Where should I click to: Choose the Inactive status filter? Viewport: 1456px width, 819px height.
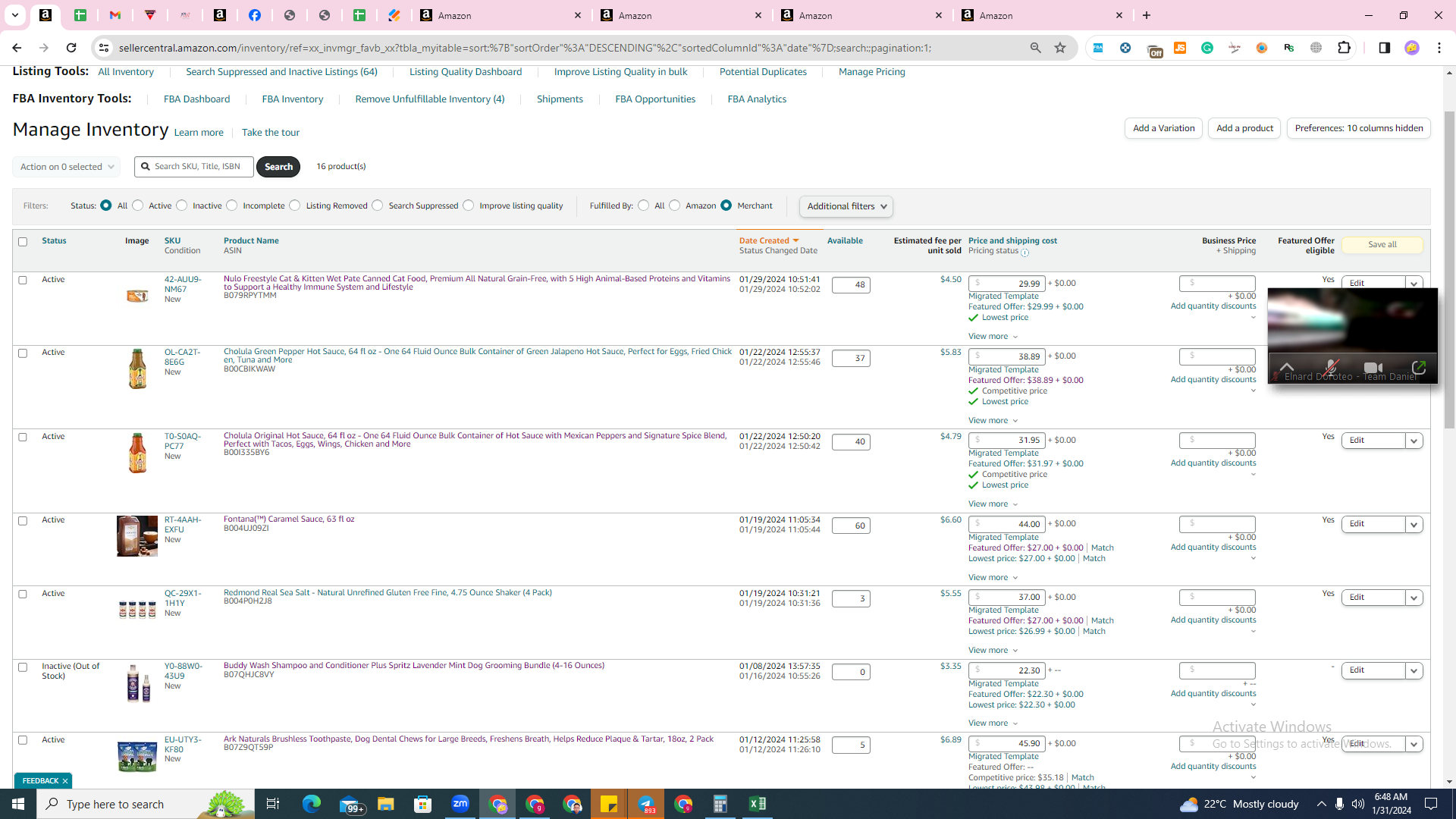tap(181, 206)
